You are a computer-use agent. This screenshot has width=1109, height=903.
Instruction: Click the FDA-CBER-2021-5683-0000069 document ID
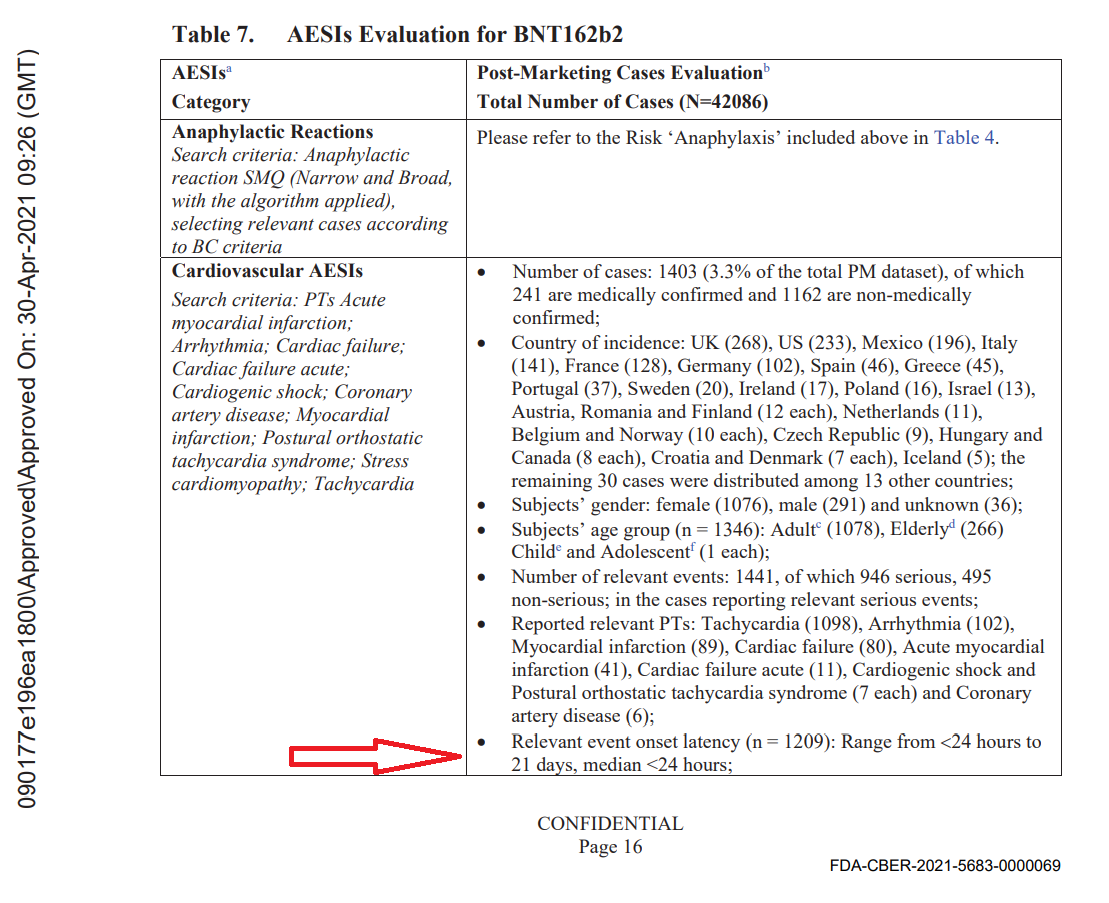(x=945, y=866)
